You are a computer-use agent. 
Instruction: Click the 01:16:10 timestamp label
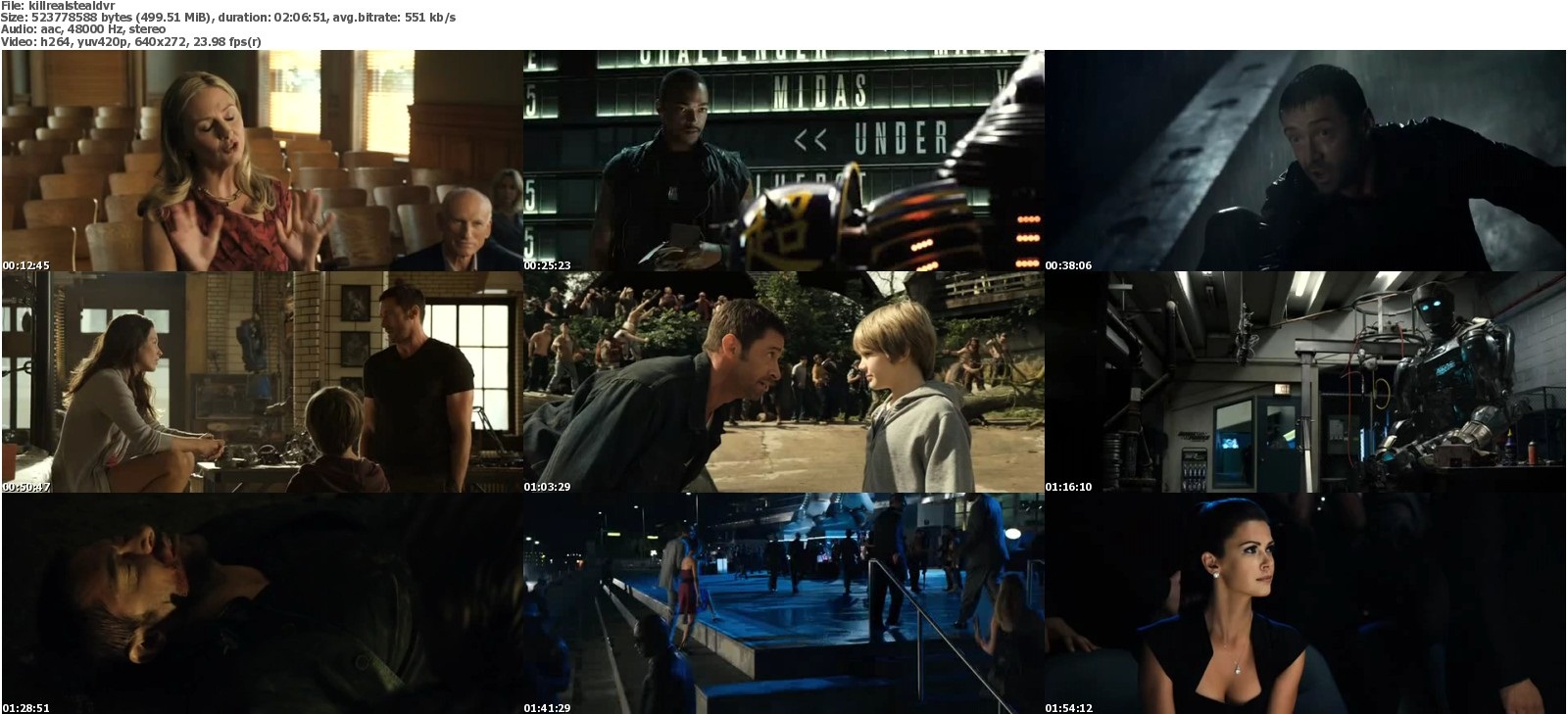[x=1068, y=487]
